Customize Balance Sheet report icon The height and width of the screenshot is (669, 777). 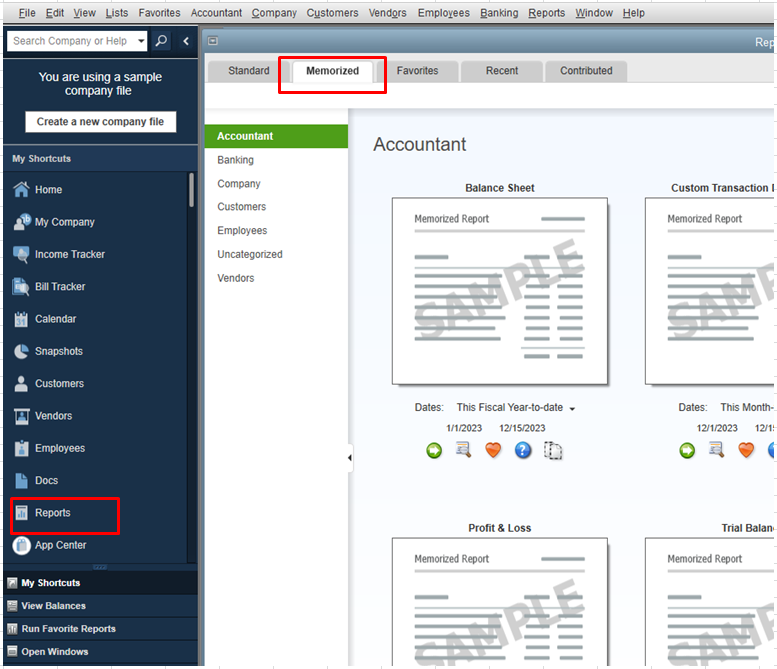point(463,450)
